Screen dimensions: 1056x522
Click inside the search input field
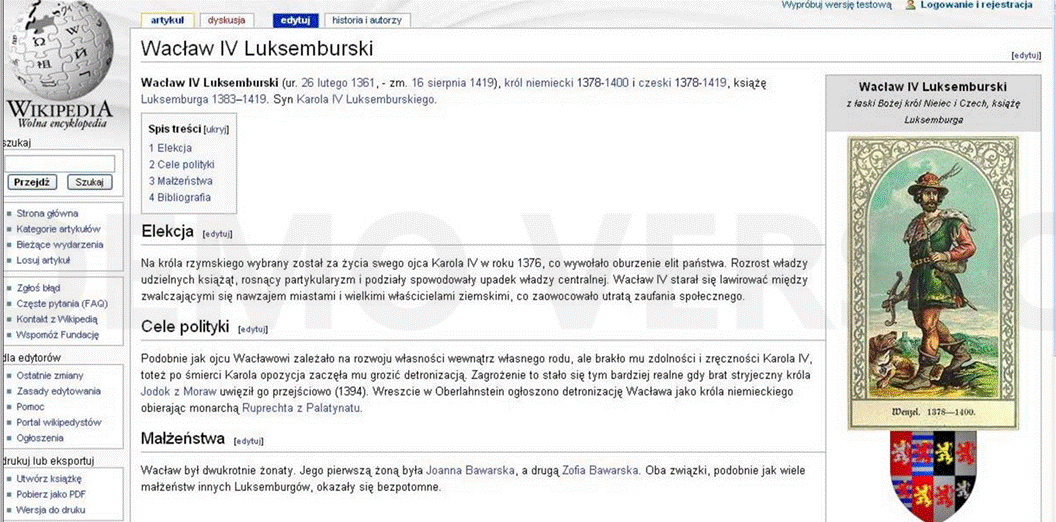[60, 164]
